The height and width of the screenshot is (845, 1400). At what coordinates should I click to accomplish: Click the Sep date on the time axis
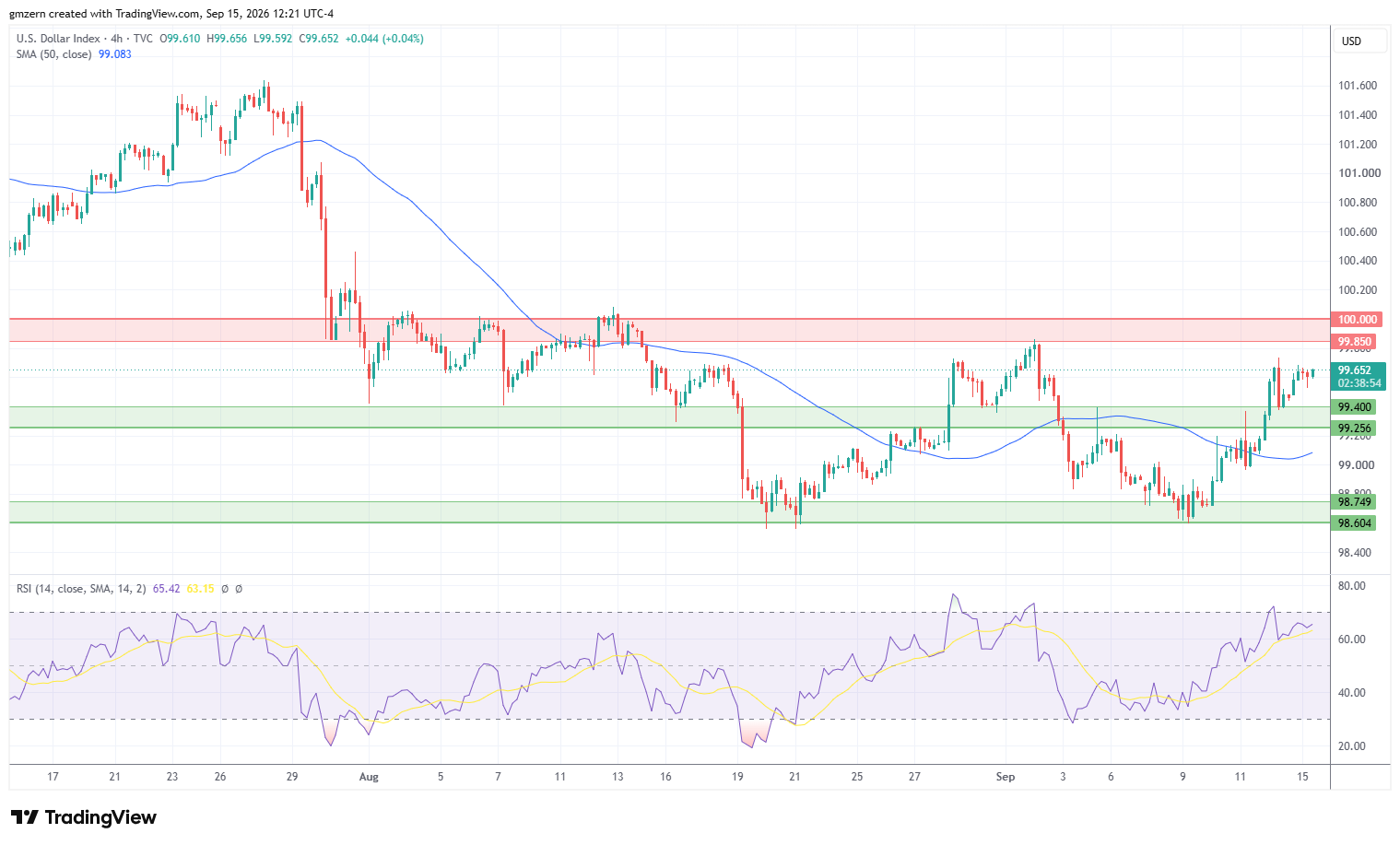1006,777
